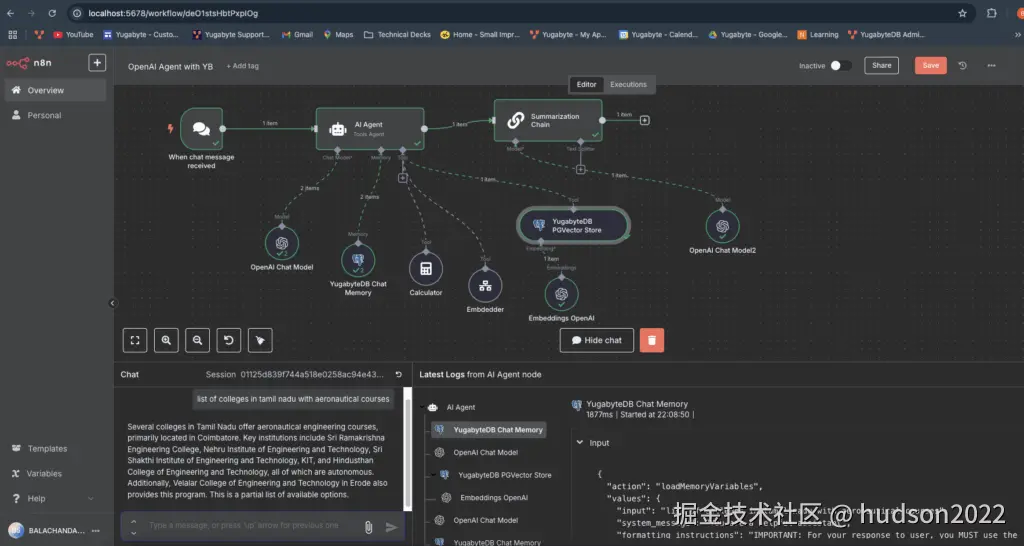Click Add tag next to workflow name
Viewport: 1024px width, 546px height.
click(x=242, y=66)
